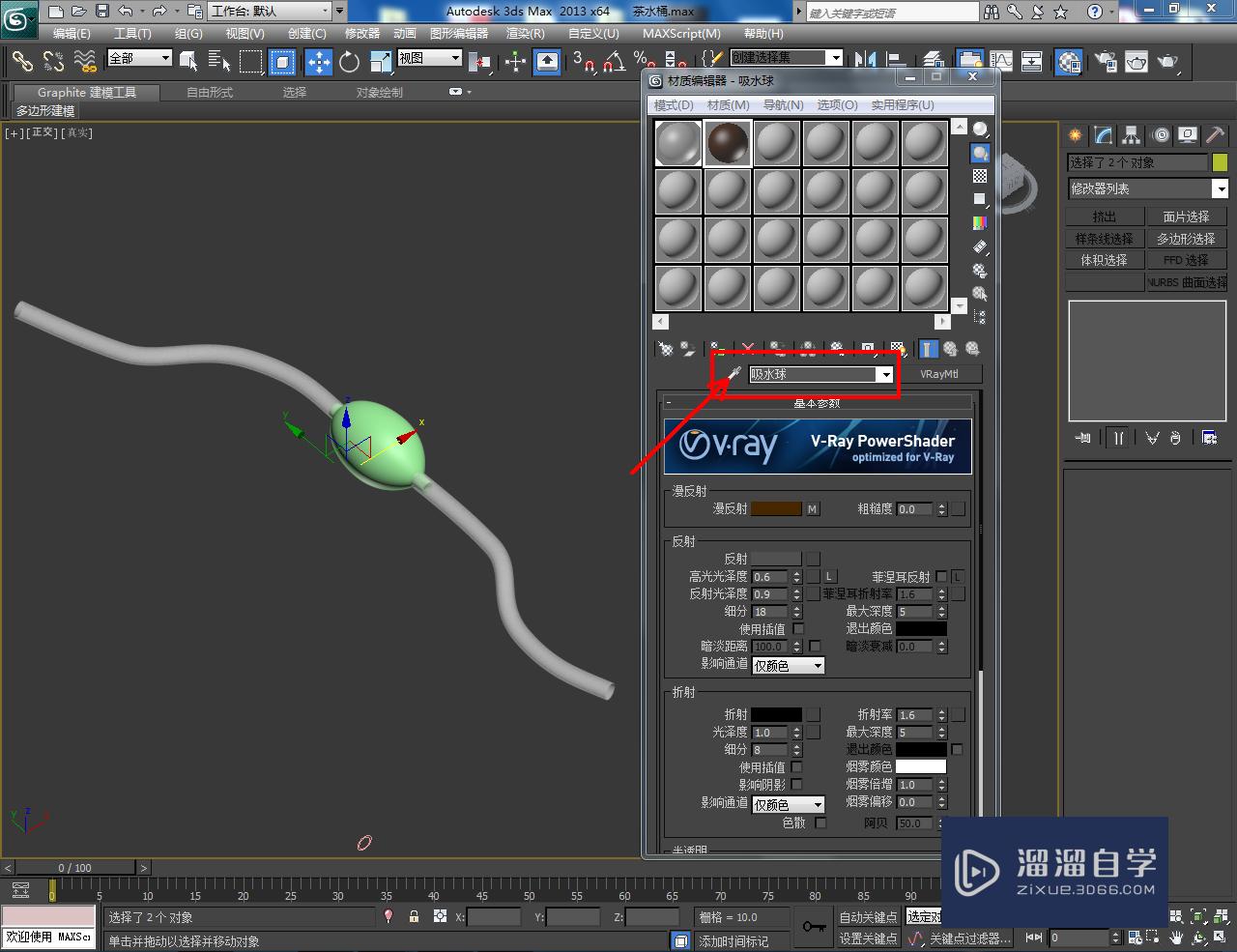Viewport: 1237px width, 952px height.
Task: Click the 面片选择 modifier button
Action: click(1187, 216)
